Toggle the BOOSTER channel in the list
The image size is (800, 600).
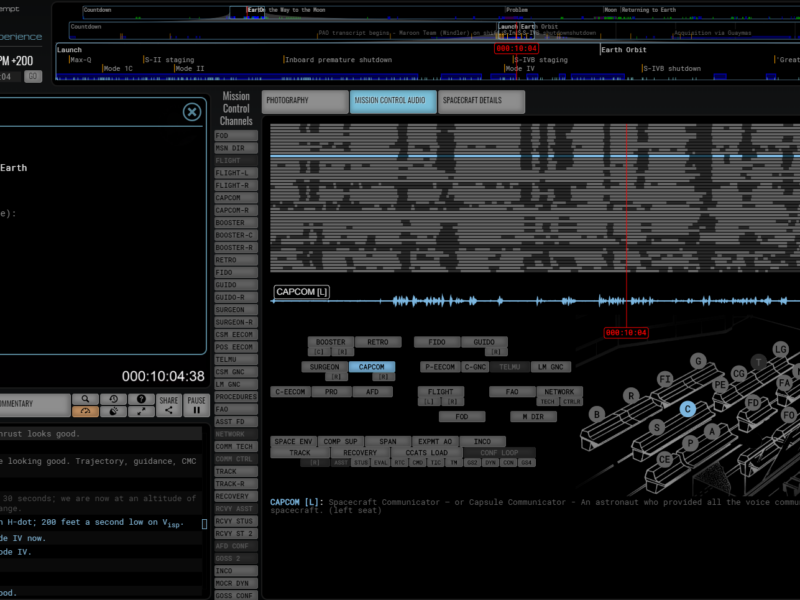tap(236, 223)
